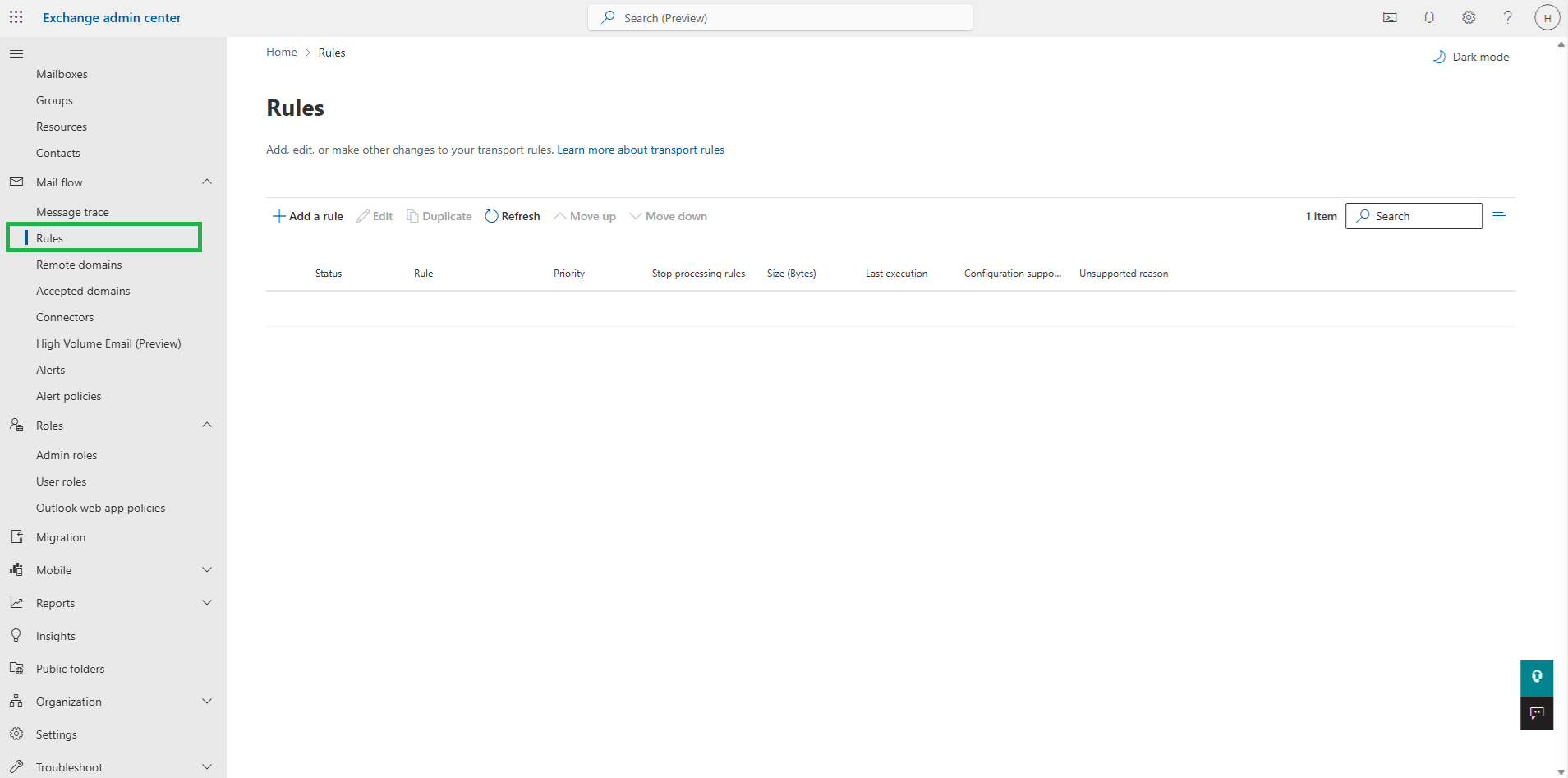Expand the Troubleshoot section chevron
The height and width of the screenshot is (778, 1568).
point(207,766)
